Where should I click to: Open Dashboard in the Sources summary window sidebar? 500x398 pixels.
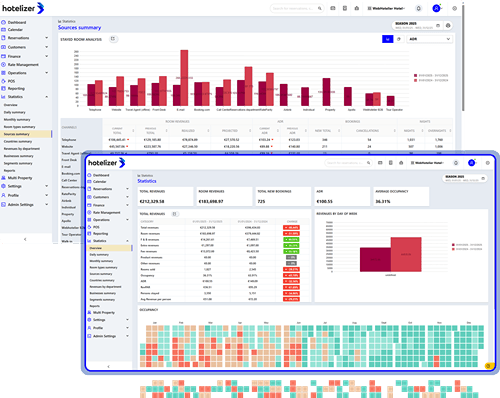point(17,22)
